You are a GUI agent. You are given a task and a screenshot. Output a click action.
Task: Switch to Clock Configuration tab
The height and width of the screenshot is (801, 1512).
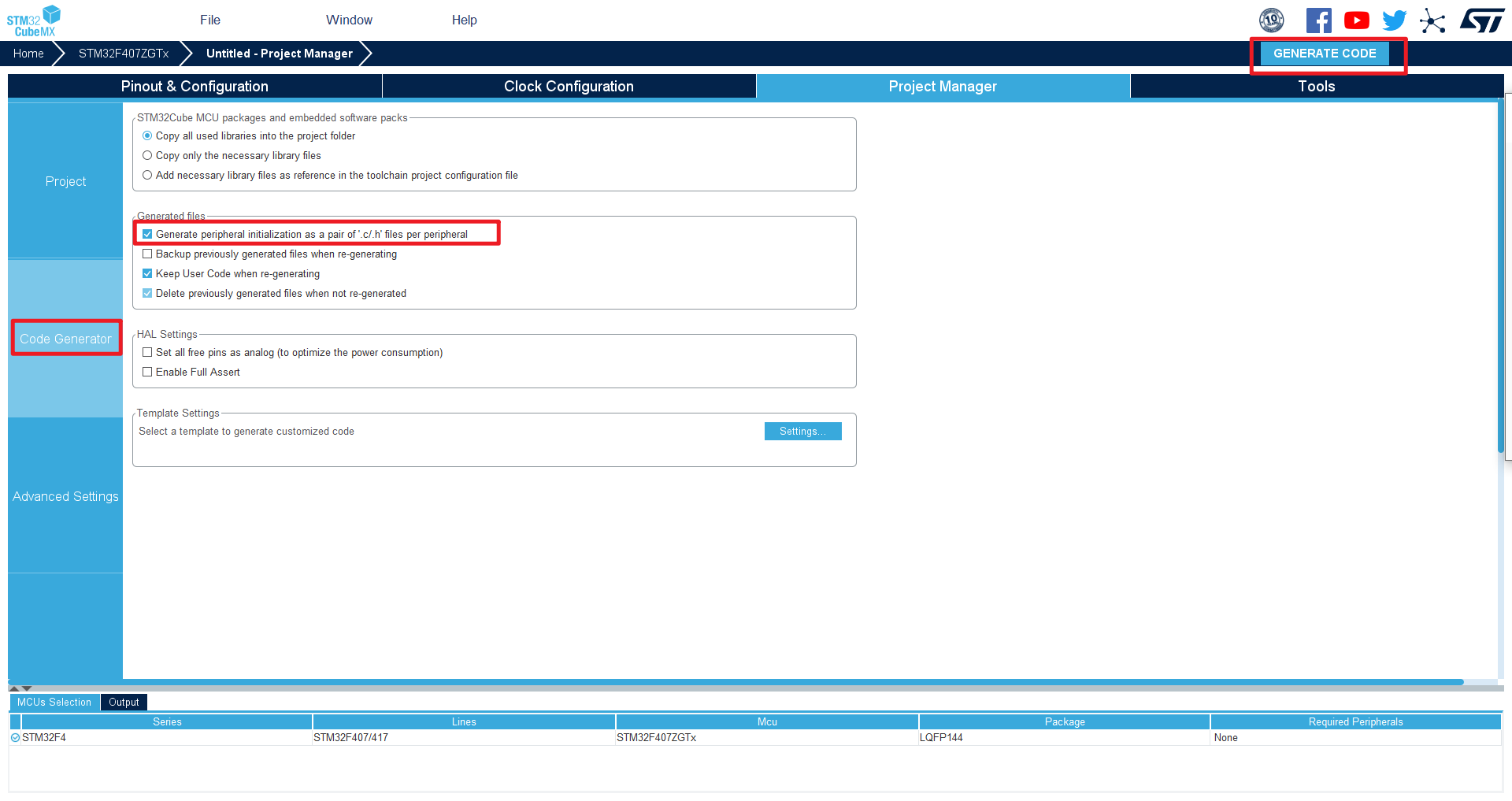pyautogui.click(x=569, y=87)
